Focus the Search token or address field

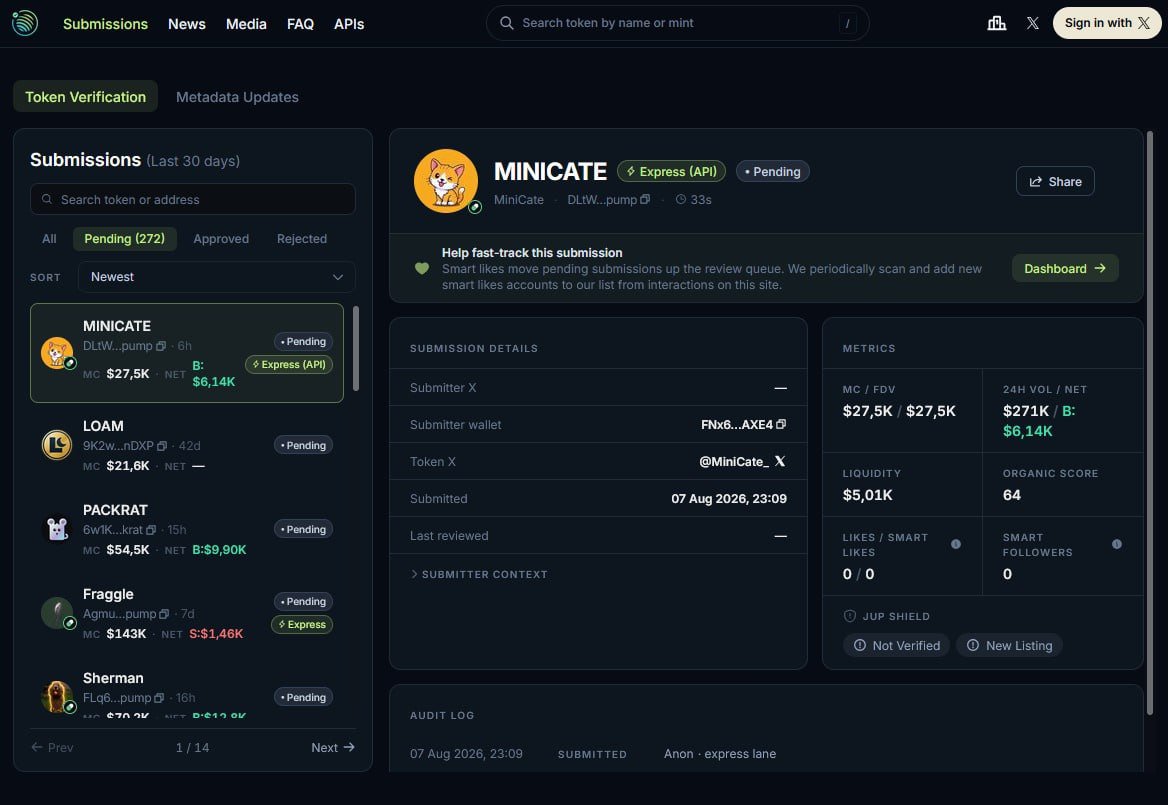point(192,200)
